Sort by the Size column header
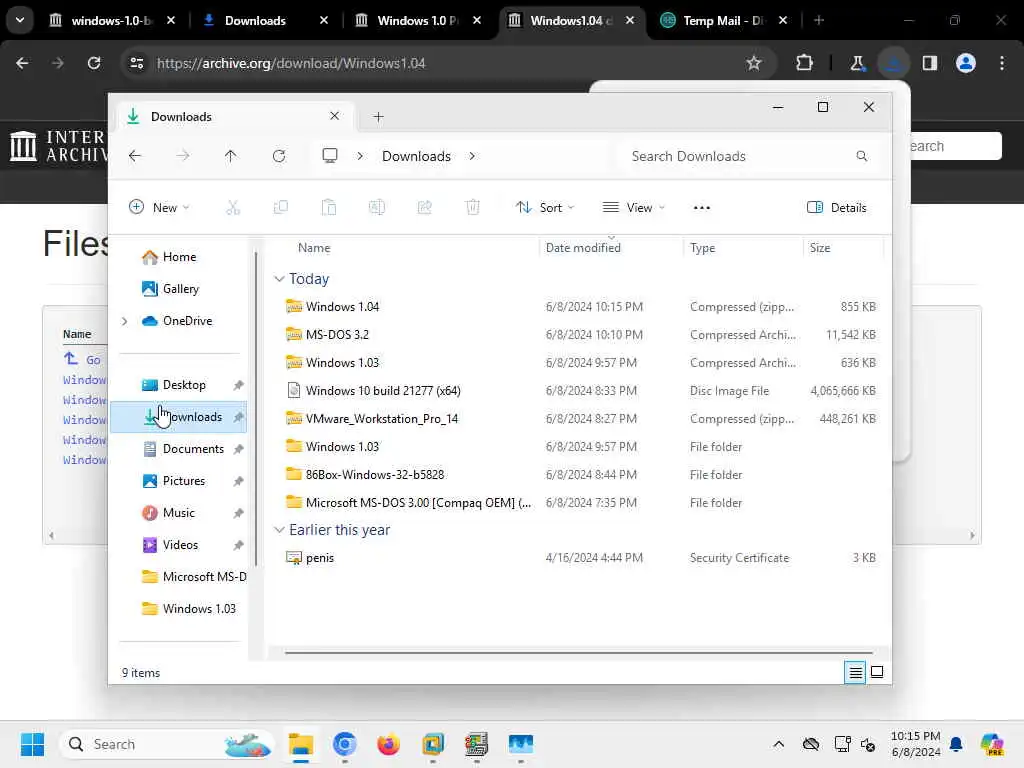This screenshot has width=1024, height=768. pos(820,248)
